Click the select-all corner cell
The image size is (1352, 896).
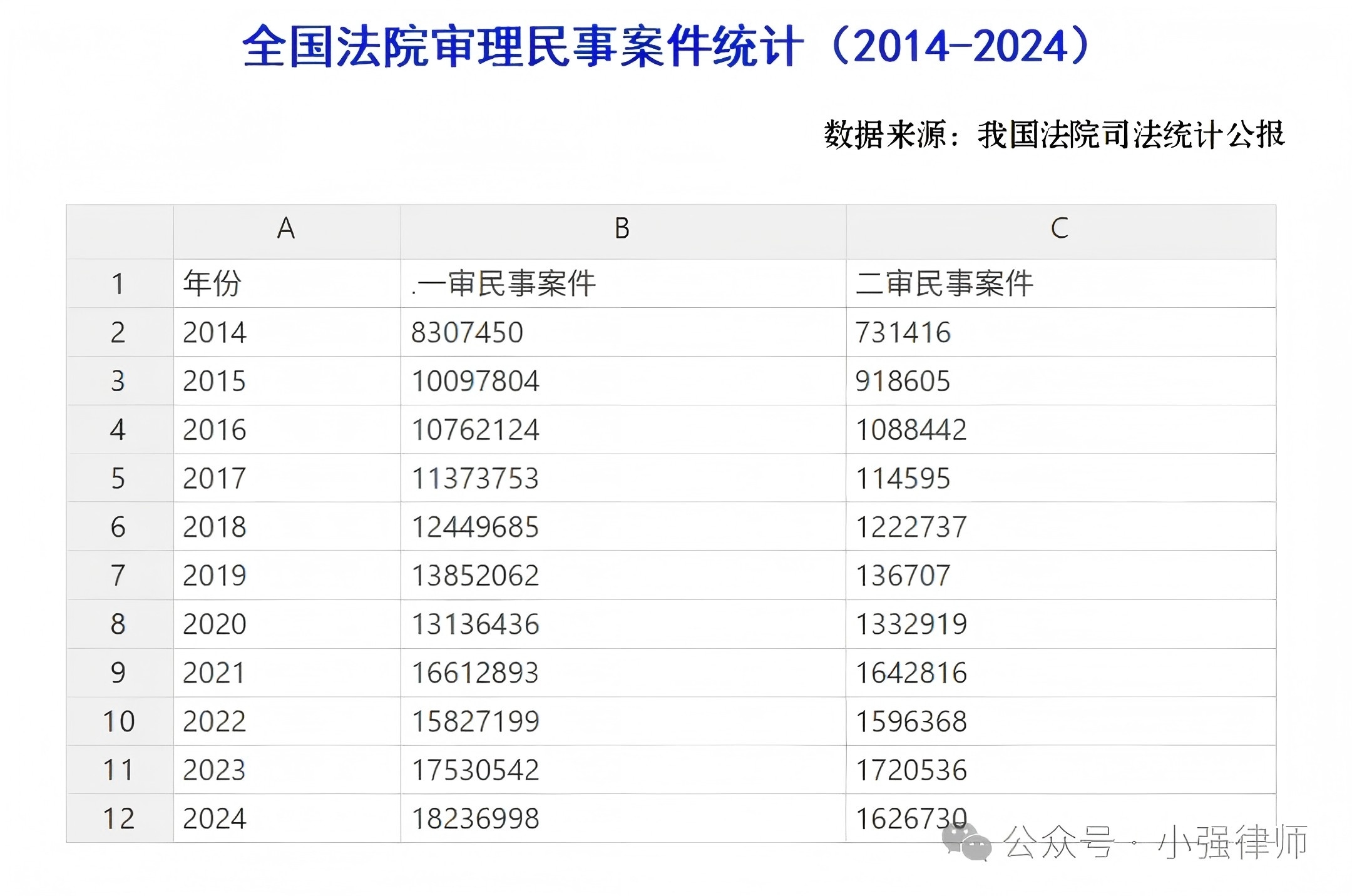(120, 232)
